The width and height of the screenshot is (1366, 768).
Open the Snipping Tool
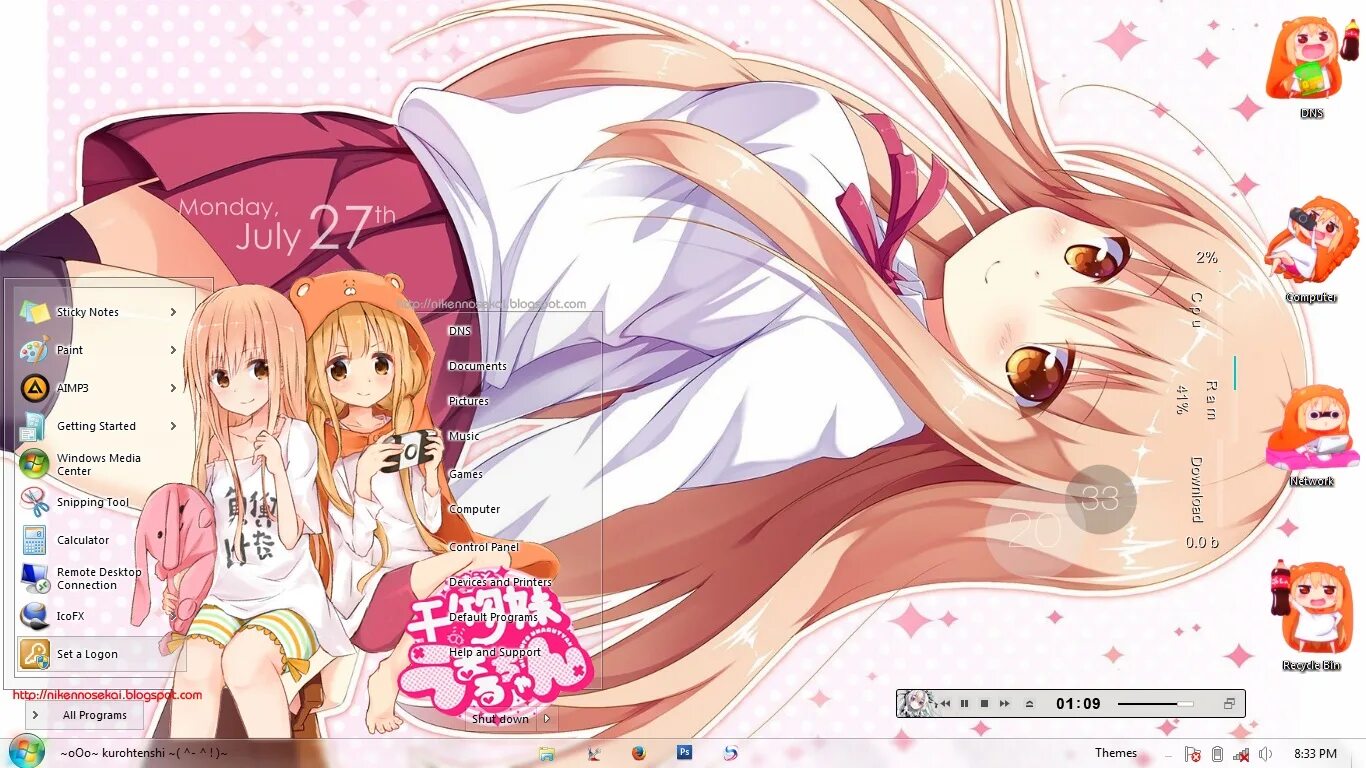pyautogui.click(x=100, y=502)
